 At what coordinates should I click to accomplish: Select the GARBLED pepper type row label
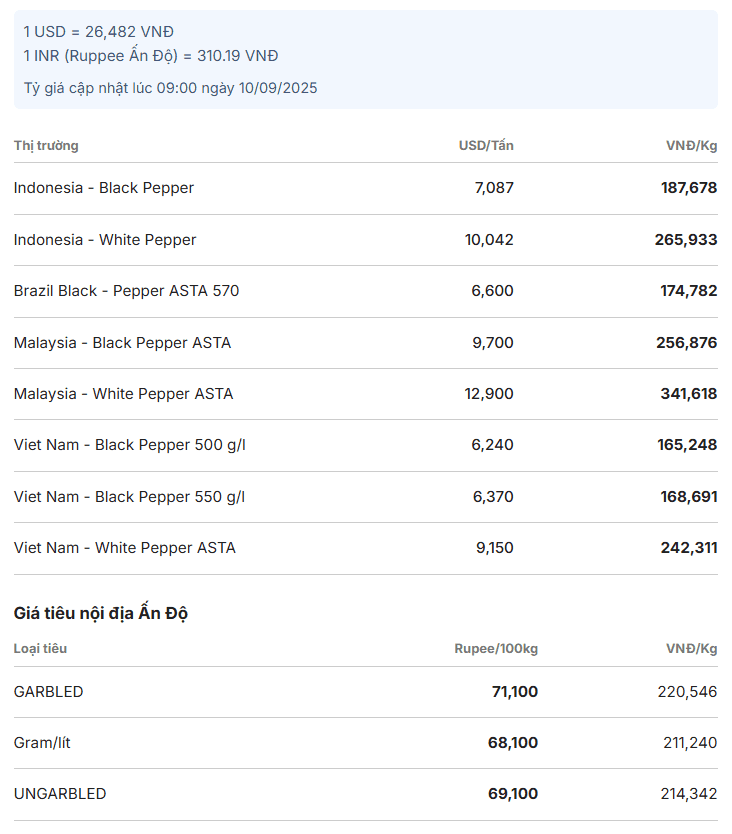click(x=49, y=692)
